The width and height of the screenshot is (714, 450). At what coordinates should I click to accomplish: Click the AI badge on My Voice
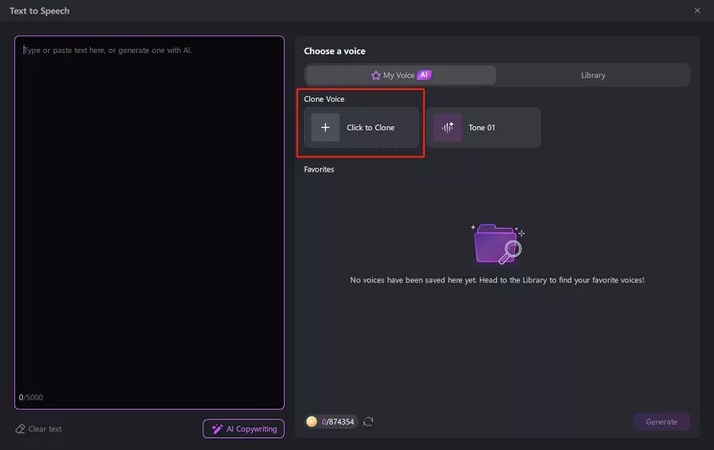point(424,75)
